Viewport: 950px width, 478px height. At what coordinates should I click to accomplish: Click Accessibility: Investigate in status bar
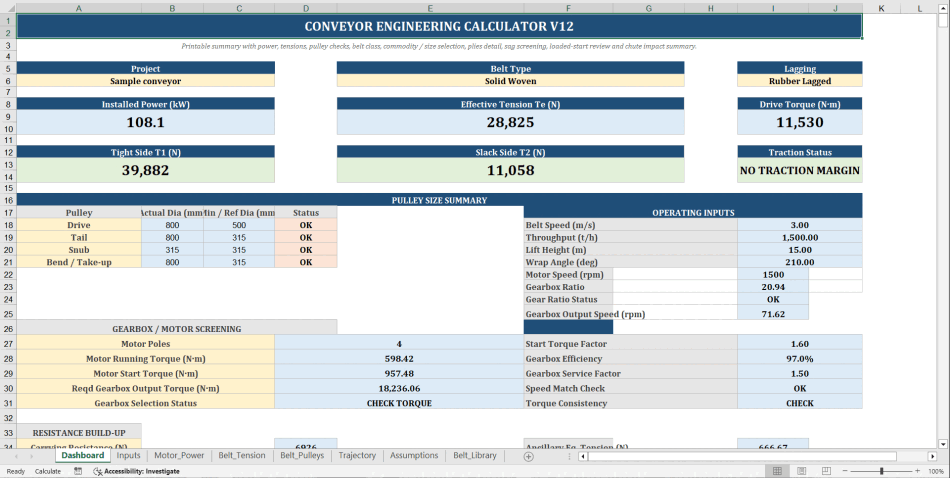point(141,471)
